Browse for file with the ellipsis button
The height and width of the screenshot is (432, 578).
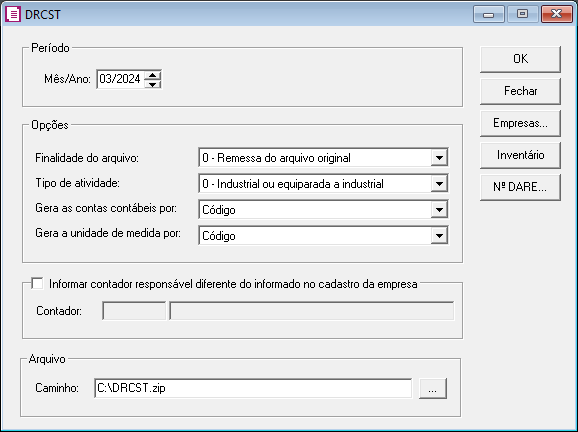coord(433,388)
